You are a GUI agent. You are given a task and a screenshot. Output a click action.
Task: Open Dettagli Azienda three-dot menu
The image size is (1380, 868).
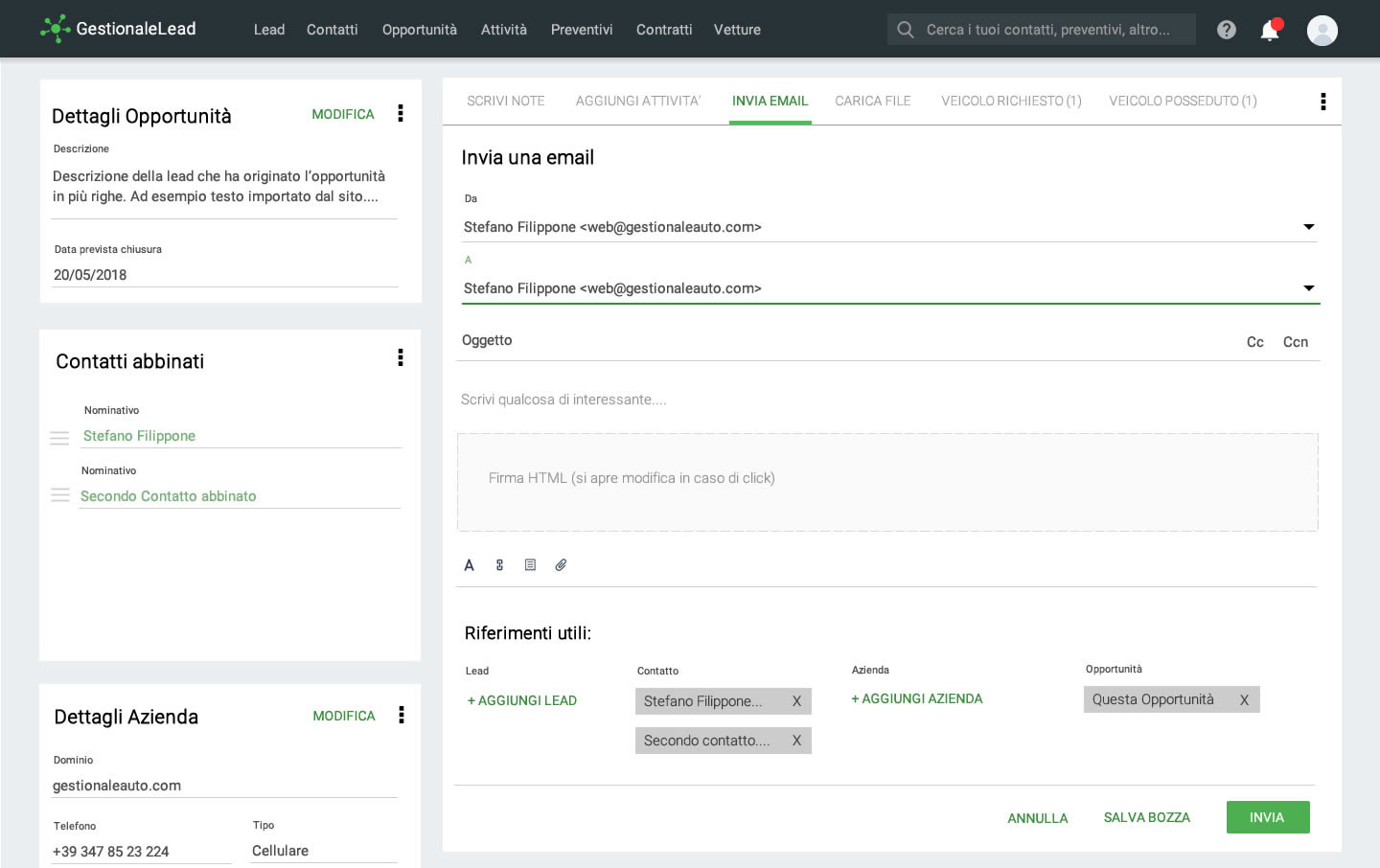402,715
